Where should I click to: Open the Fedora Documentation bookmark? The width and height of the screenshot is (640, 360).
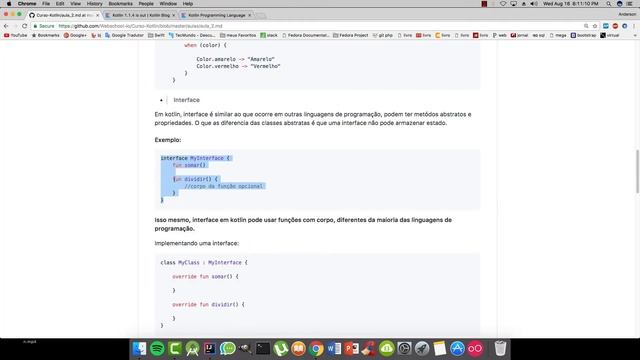305,36
